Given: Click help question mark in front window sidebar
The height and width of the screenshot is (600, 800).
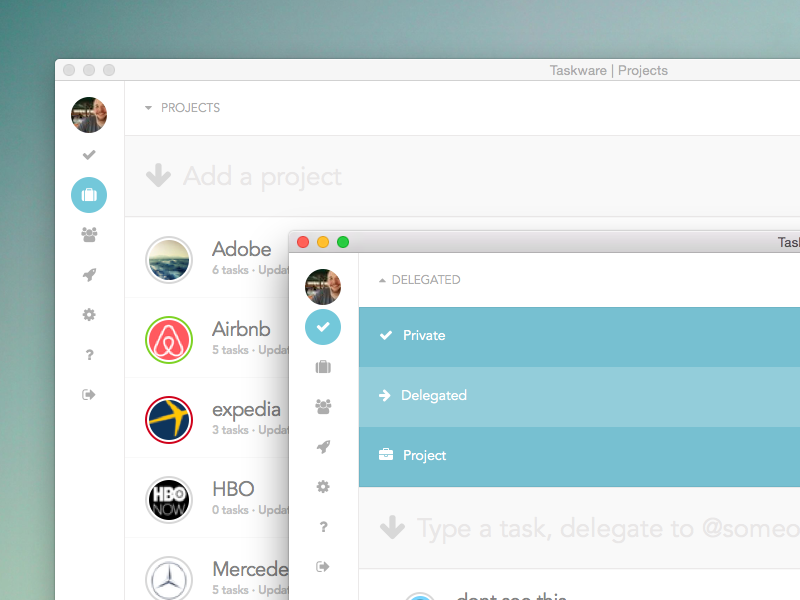Looking at the screenshot, I should pos(323,527).
